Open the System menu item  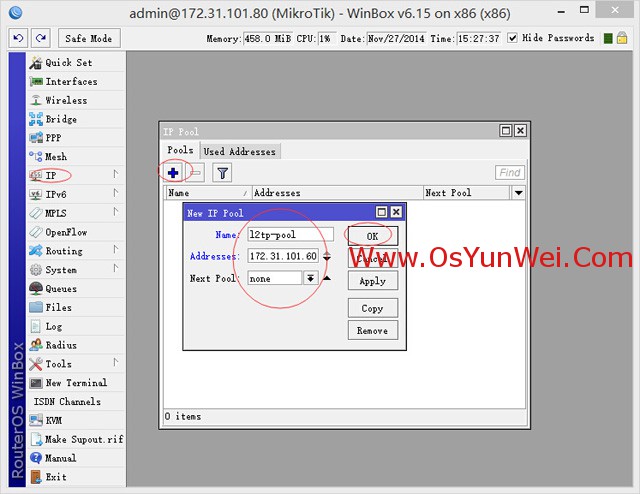(x=76, y=269)
